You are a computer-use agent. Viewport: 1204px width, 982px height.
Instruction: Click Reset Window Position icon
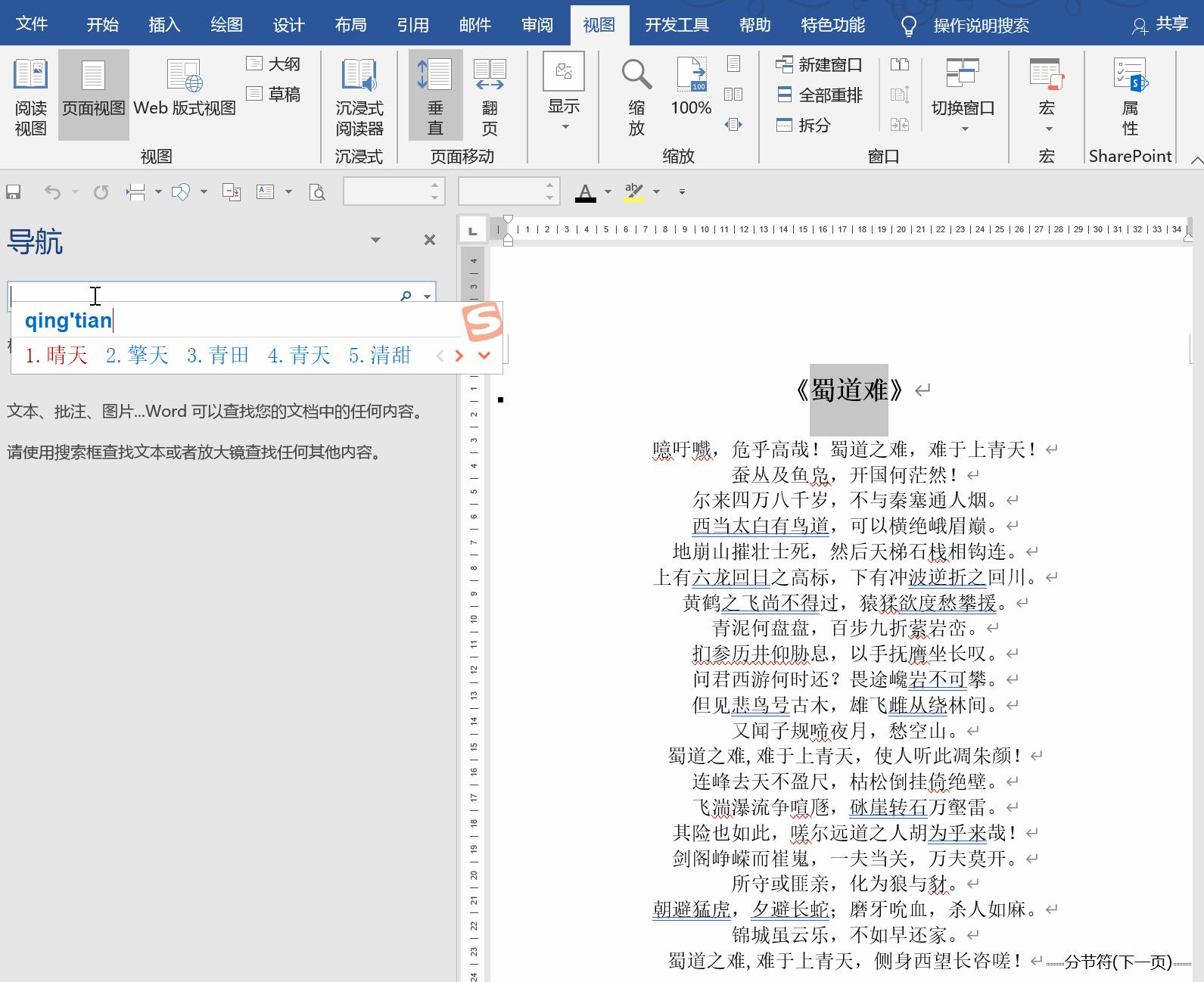(x=900, y=125)
